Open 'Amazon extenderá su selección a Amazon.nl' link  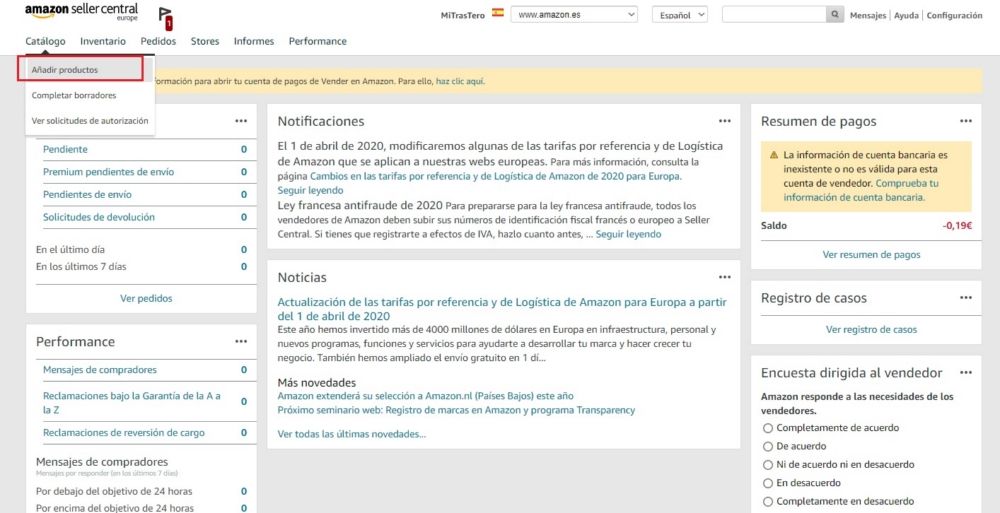coord(425,396)
